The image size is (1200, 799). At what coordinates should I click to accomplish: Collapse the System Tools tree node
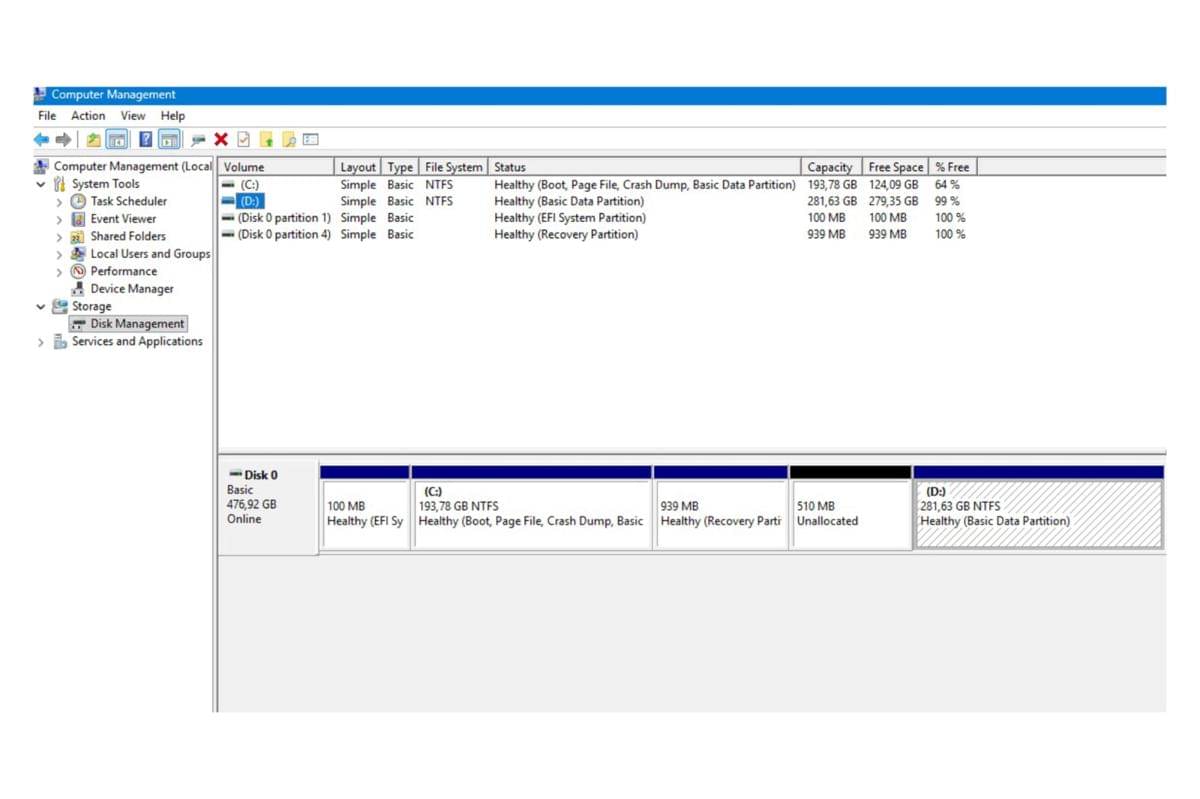point(41,184)
